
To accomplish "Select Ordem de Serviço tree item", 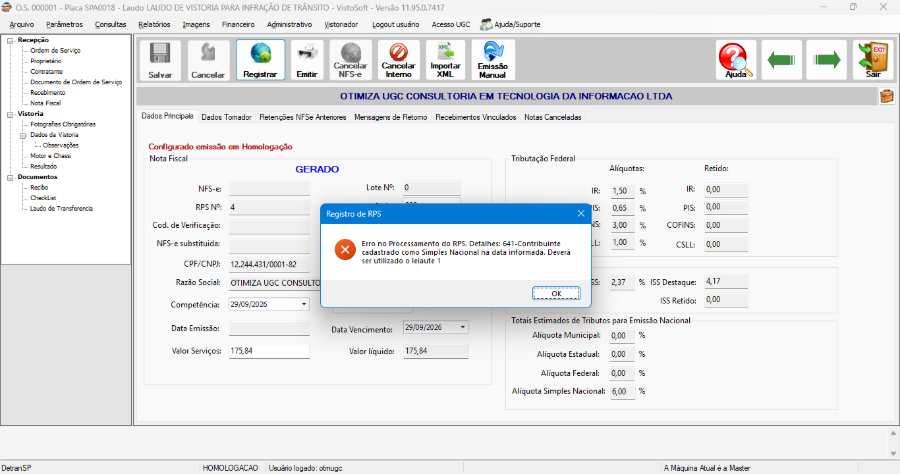I will 55,50.
